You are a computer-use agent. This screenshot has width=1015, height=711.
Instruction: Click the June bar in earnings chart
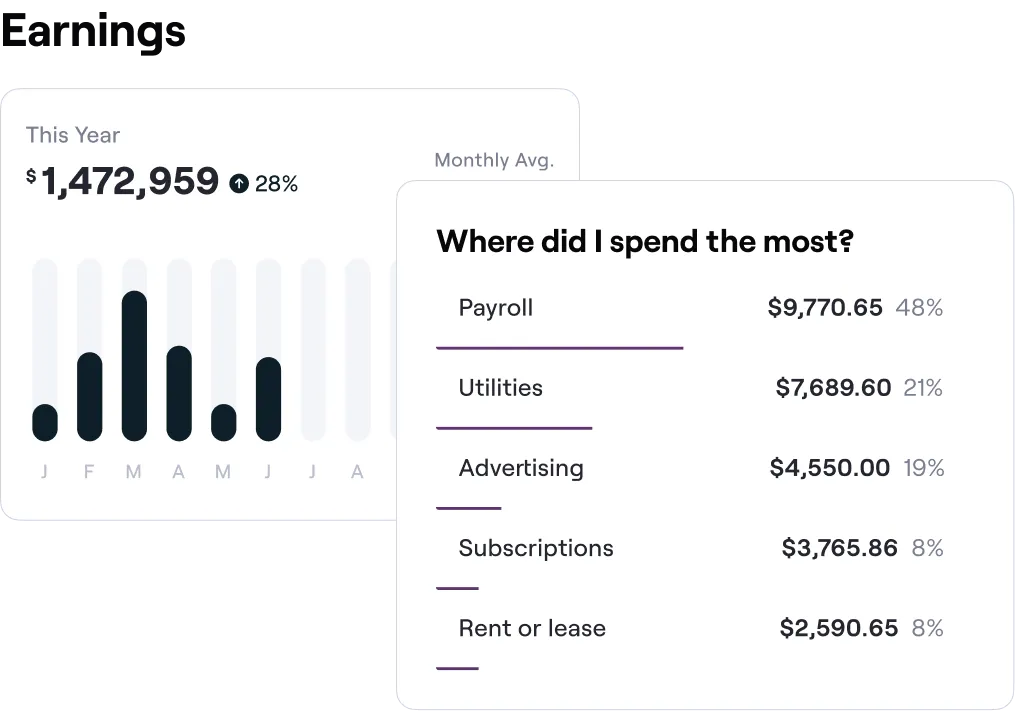[x=268, y=399]
